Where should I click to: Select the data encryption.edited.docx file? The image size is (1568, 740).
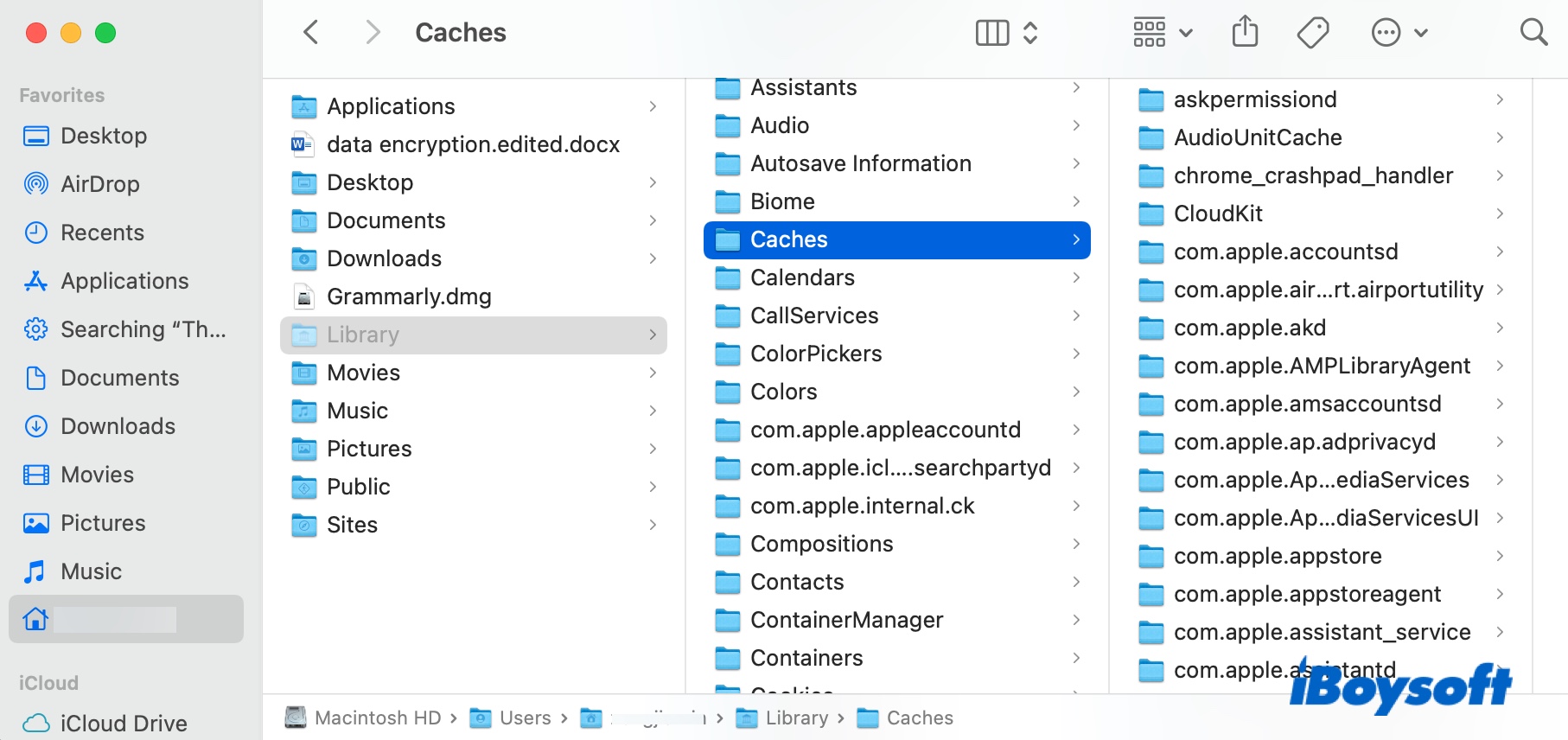click(x=473, y=144)
